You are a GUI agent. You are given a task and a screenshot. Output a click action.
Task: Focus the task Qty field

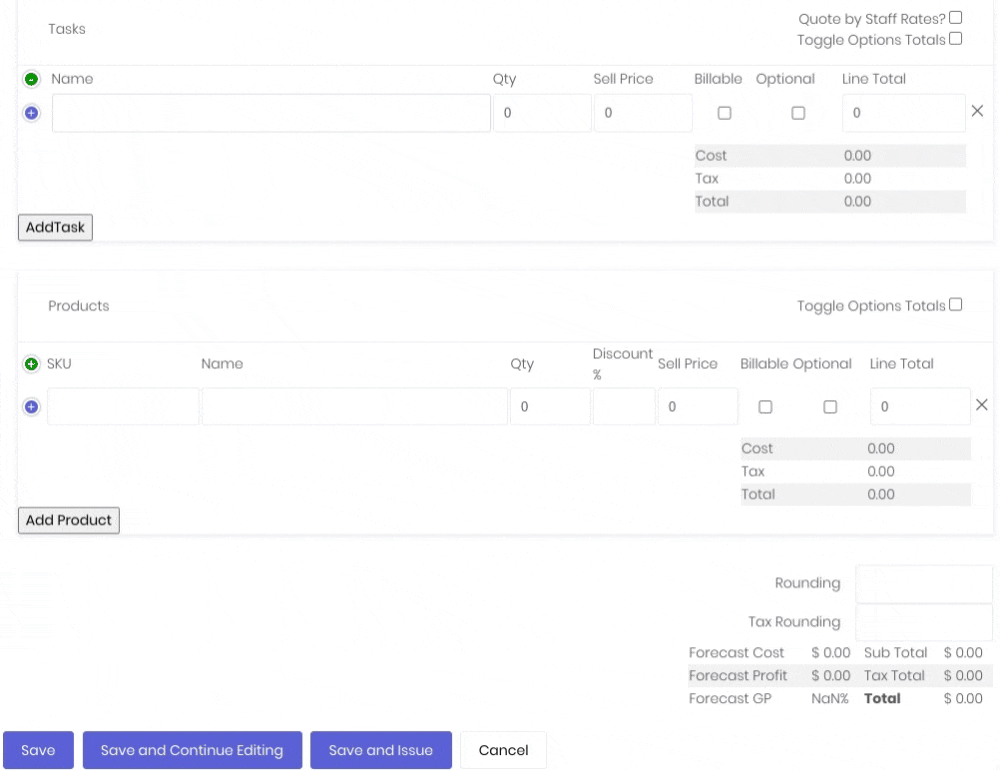[542, 113]
